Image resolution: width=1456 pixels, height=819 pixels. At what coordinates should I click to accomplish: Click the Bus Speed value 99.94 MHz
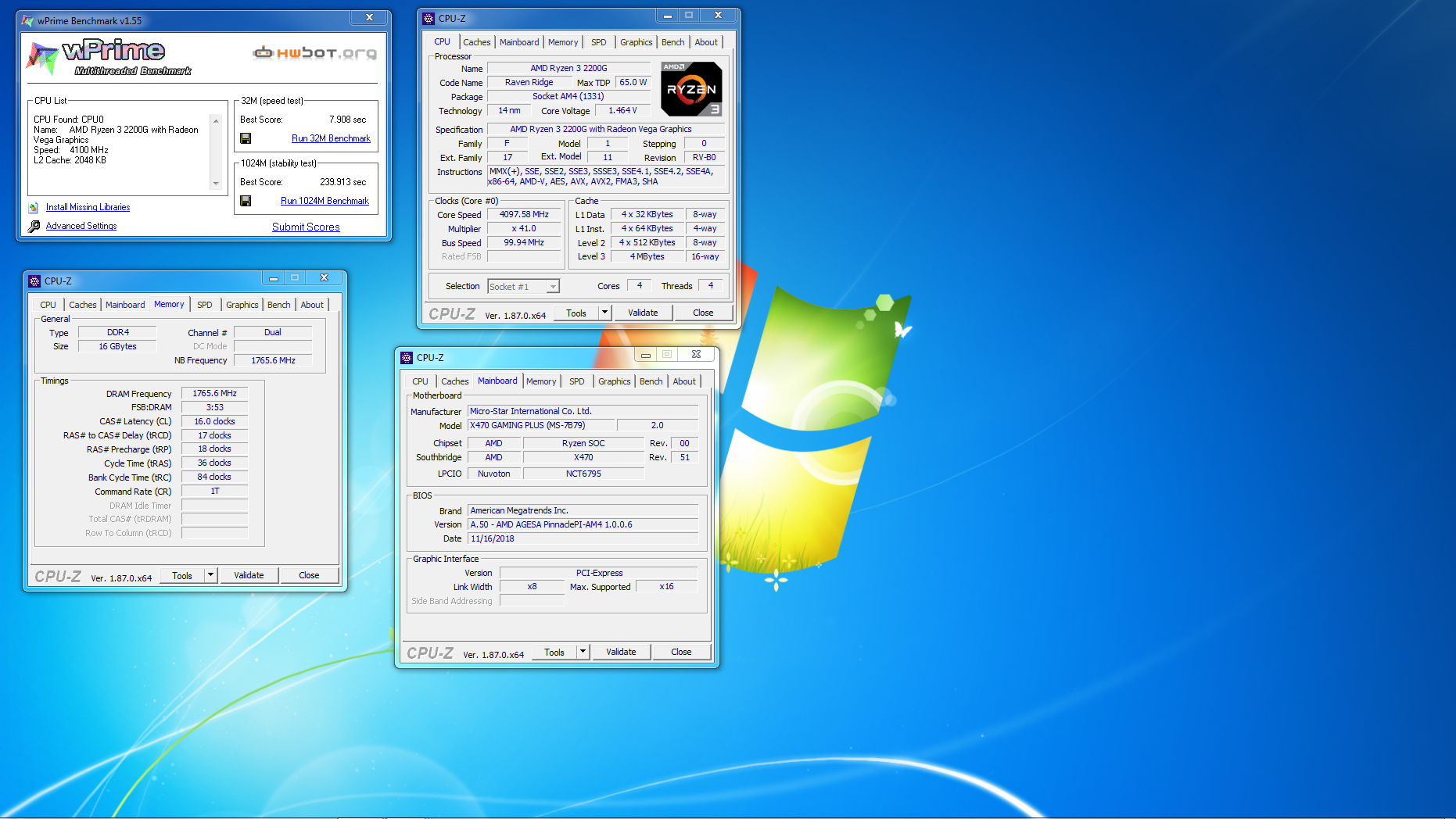(x=524, y=243)
